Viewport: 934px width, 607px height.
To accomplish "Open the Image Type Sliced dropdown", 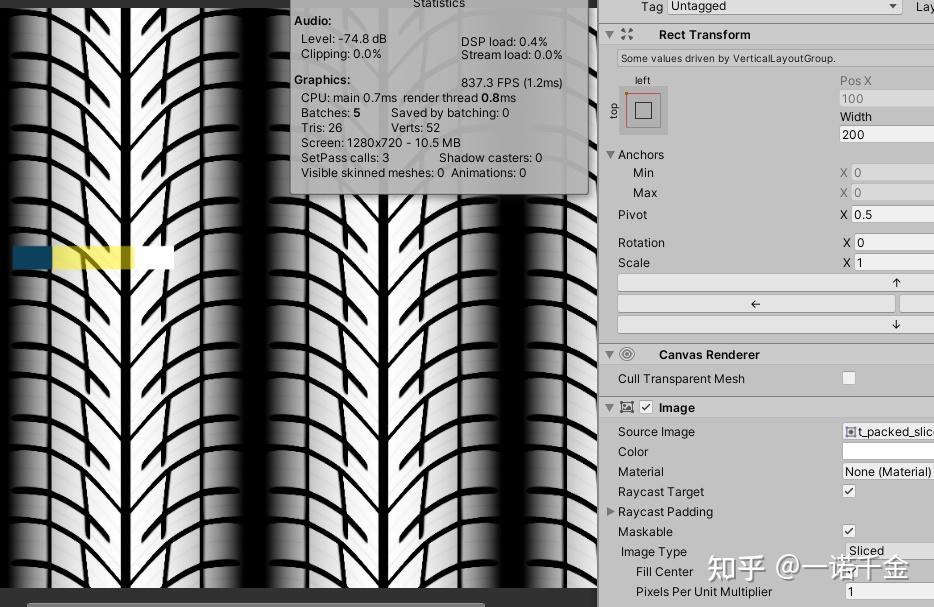I will (885, 551).
